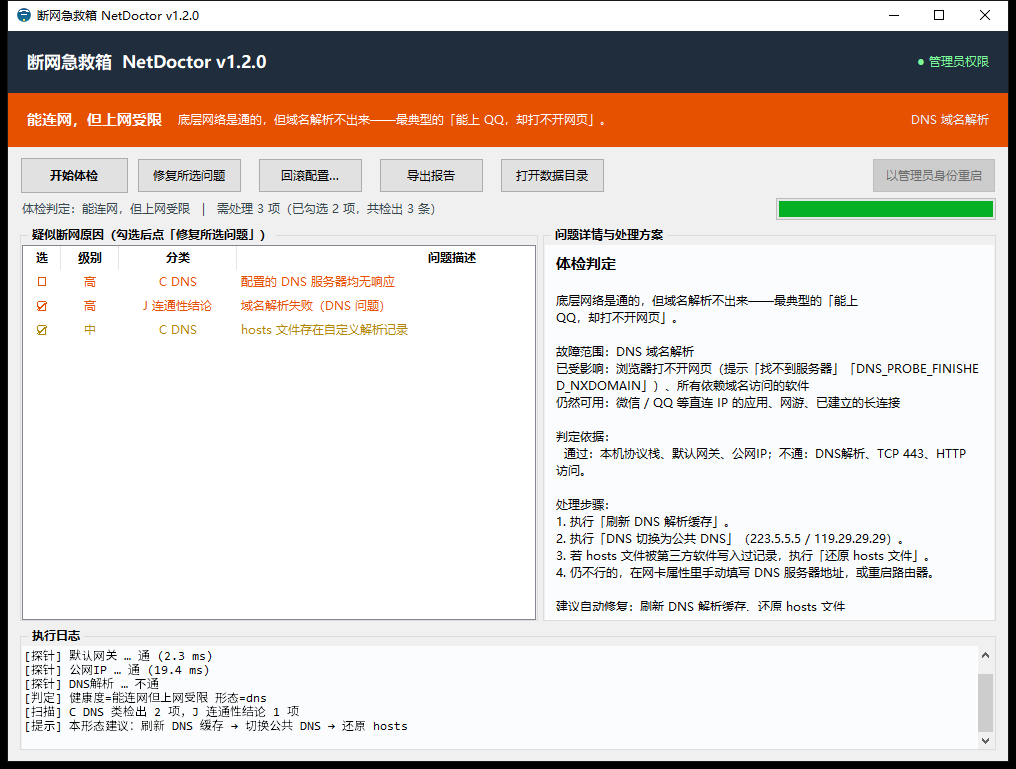Click 以管理员身份重启 button
This screenshot has height=769, width=1016.
click(x=934, y=176)
